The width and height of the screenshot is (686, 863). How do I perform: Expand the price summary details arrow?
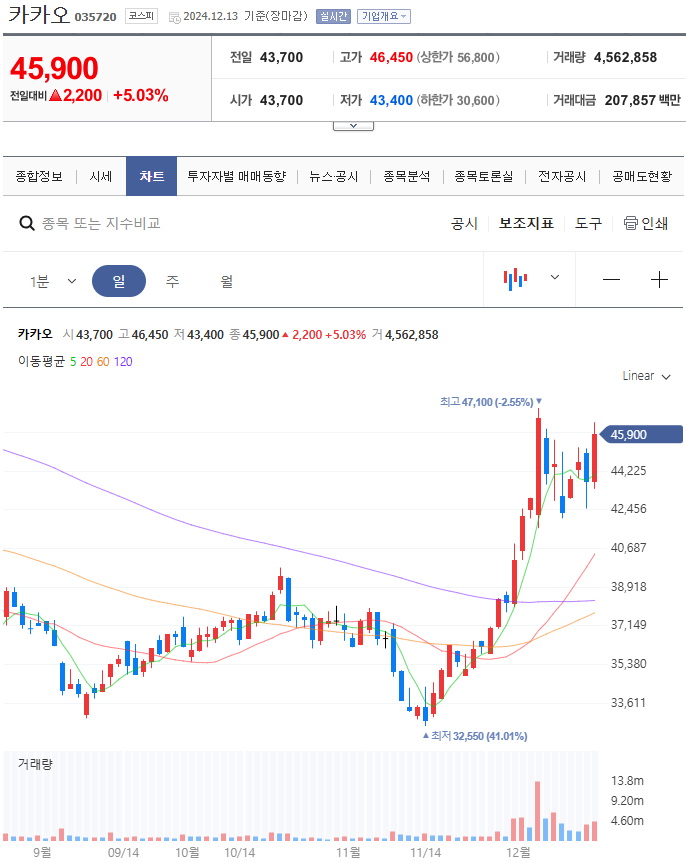click(353, 126)
